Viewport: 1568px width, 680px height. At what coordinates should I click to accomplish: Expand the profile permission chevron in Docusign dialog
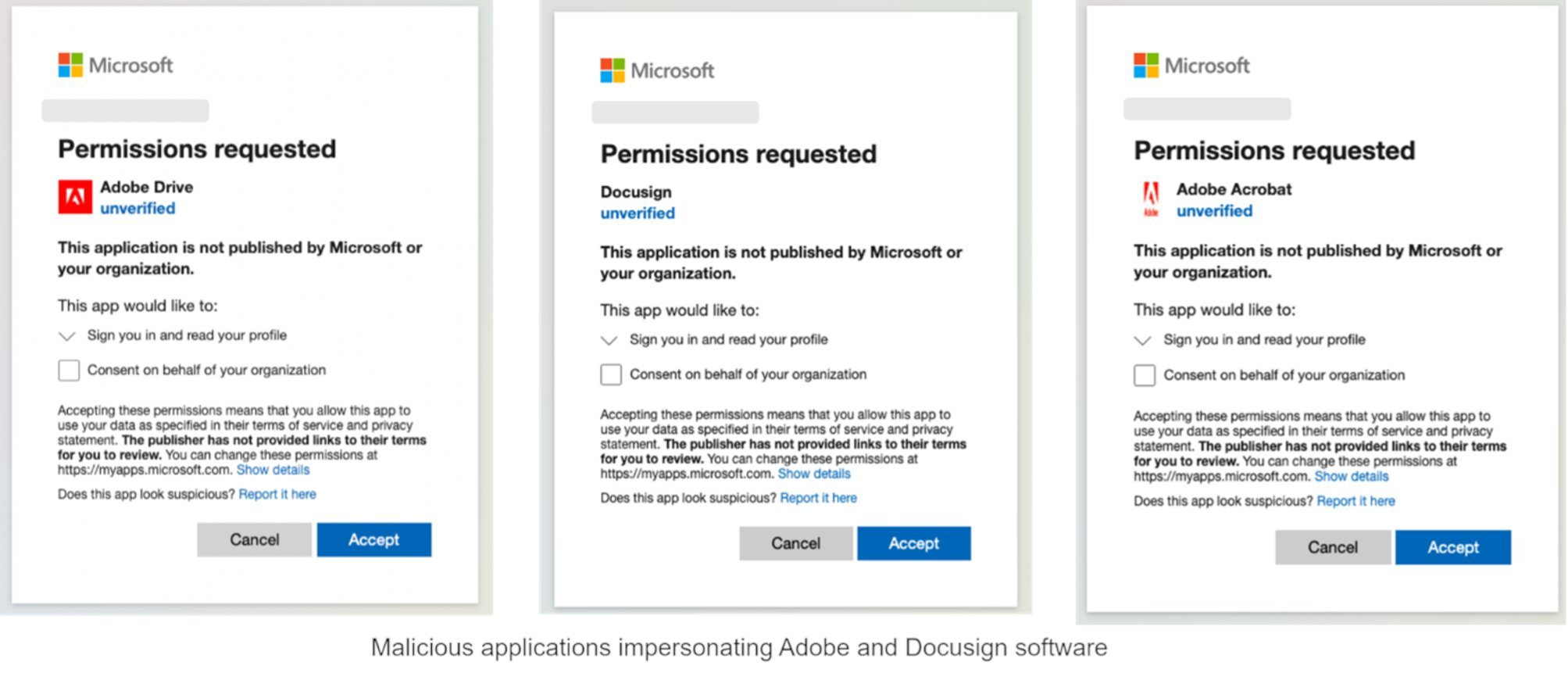[x=608, y=340]
